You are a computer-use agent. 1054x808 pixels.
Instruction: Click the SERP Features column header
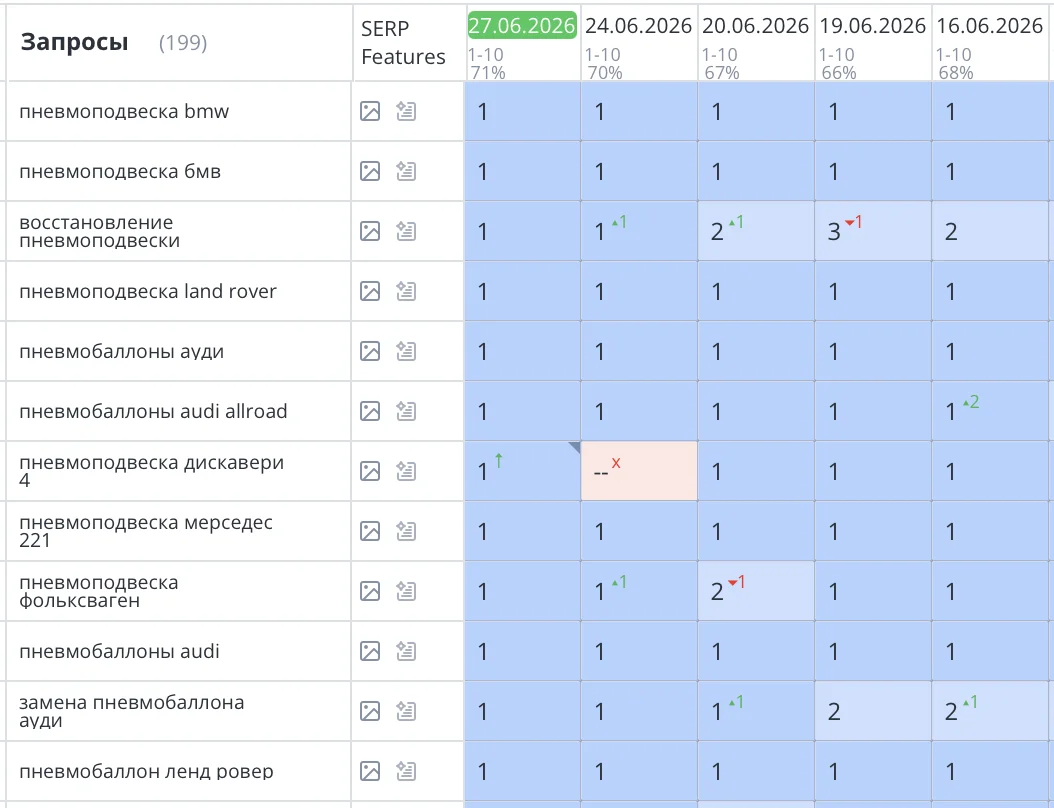(403, 42)
